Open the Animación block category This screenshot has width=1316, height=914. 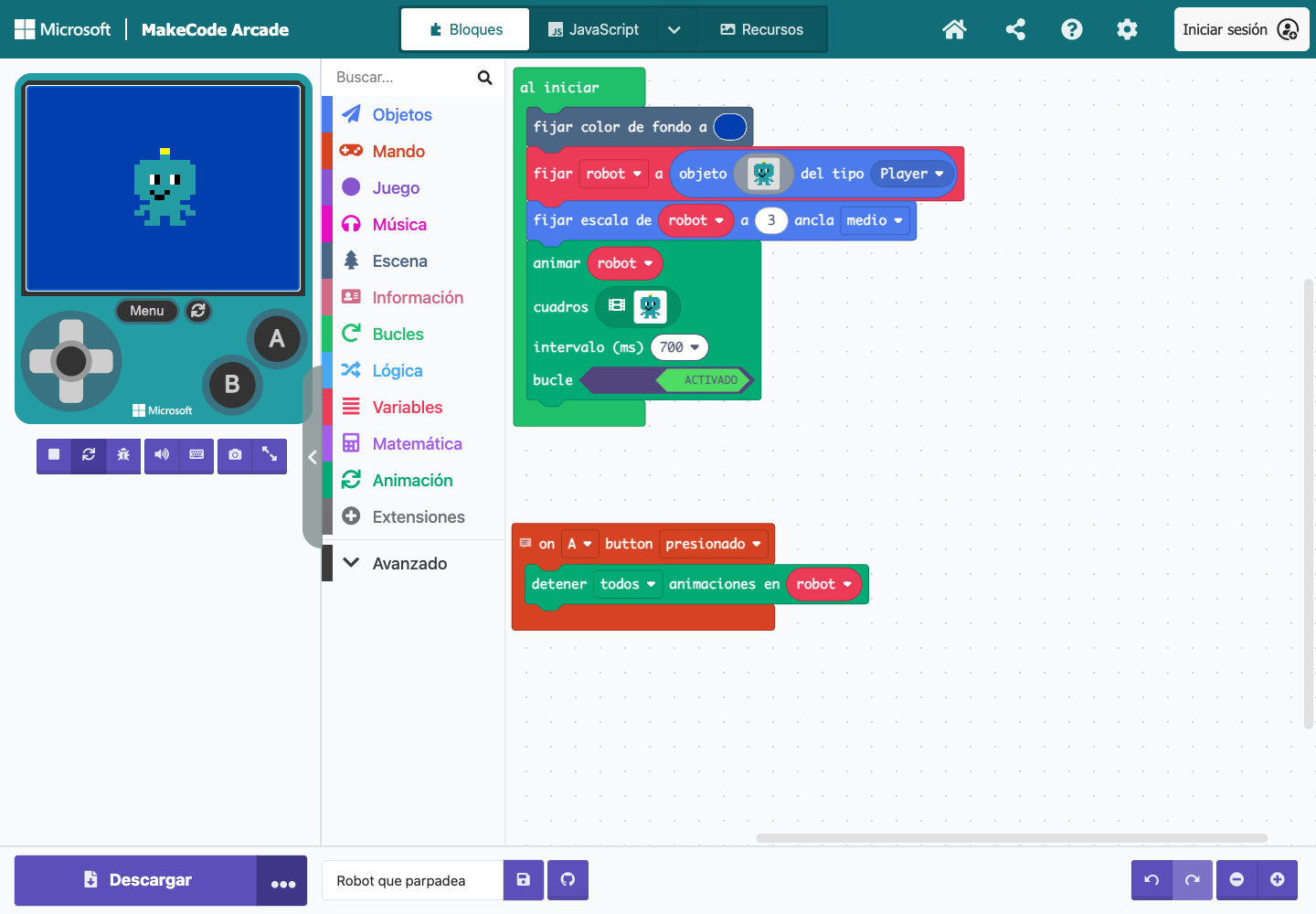[x=413, y=480]
